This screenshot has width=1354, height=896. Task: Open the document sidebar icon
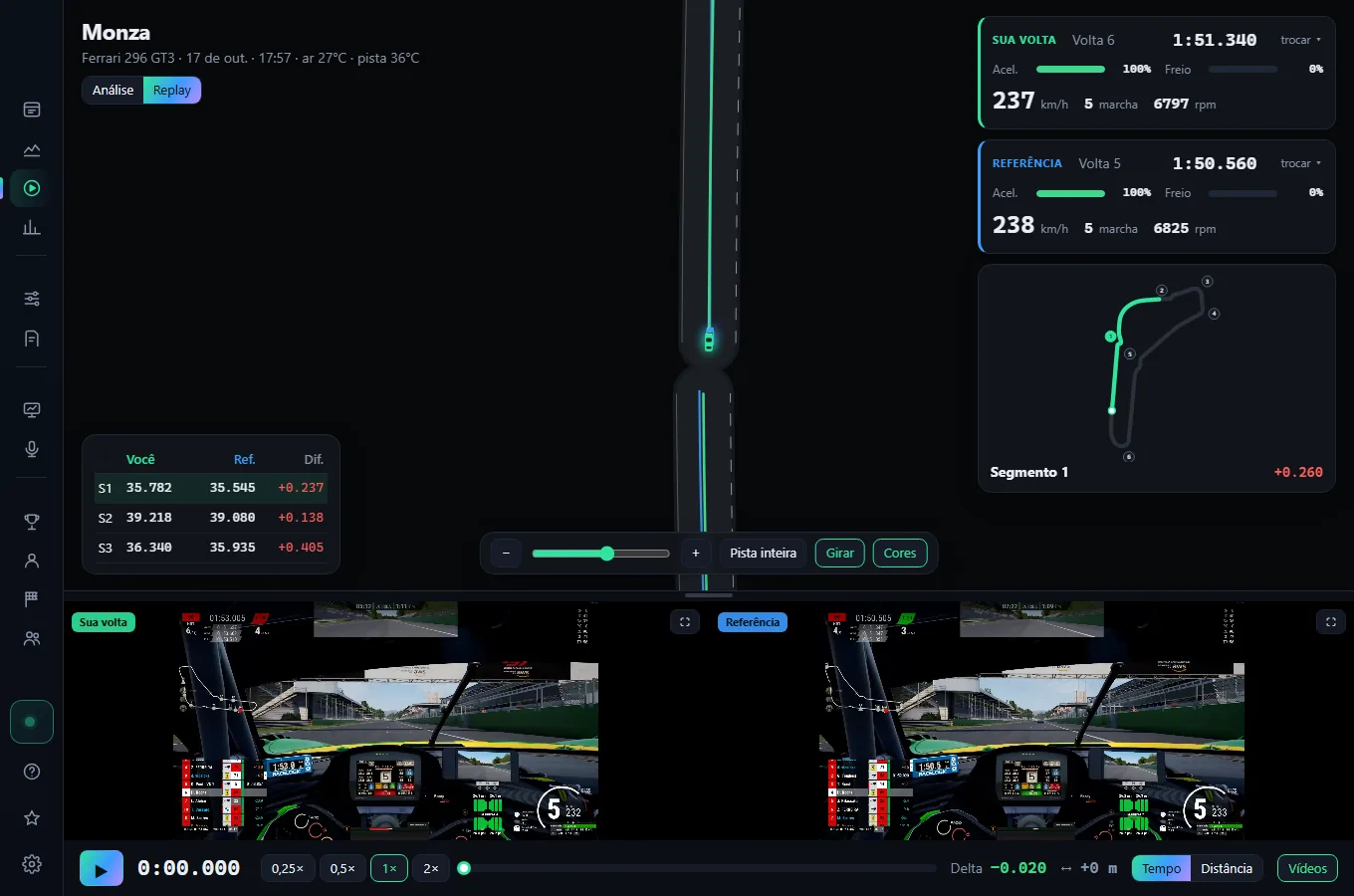coord(32,338)
